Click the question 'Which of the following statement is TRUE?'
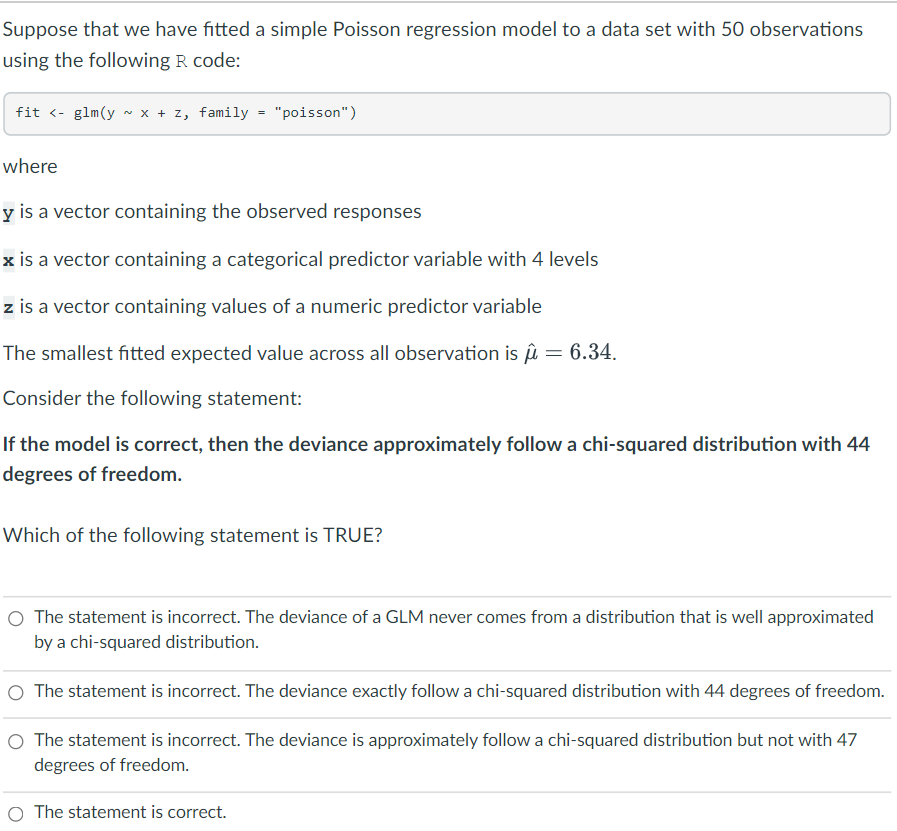Screen dimensions: 897x831 click(195, 535)
